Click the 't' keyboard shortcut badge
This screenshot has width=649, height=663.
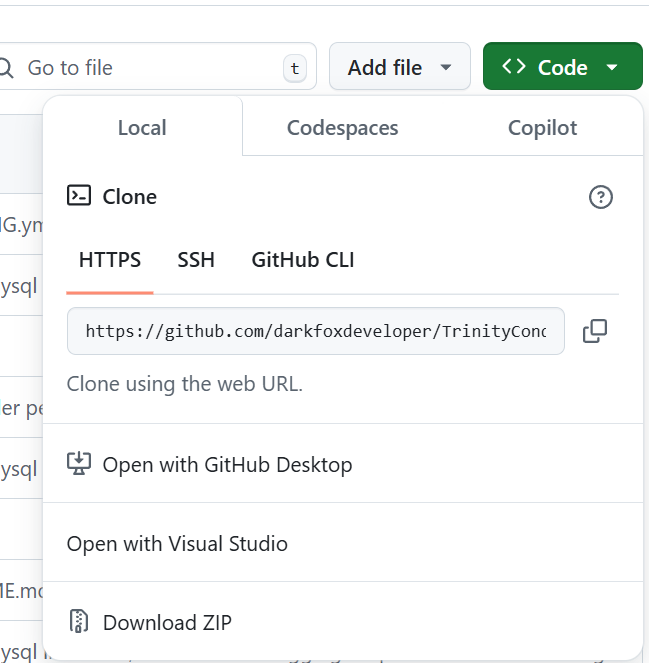click(x=294, y=68)
